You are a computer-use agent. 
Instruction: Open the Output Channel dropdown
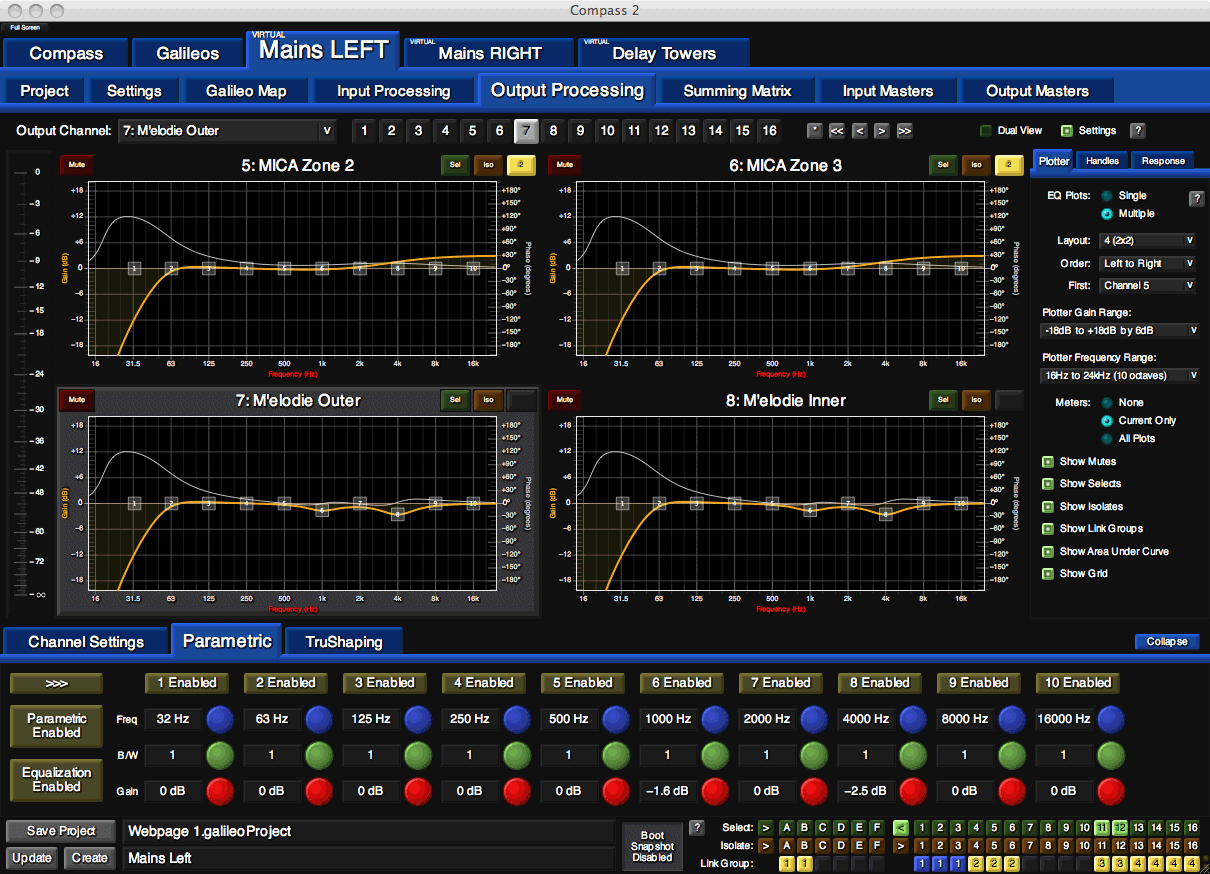click(226, 131)
